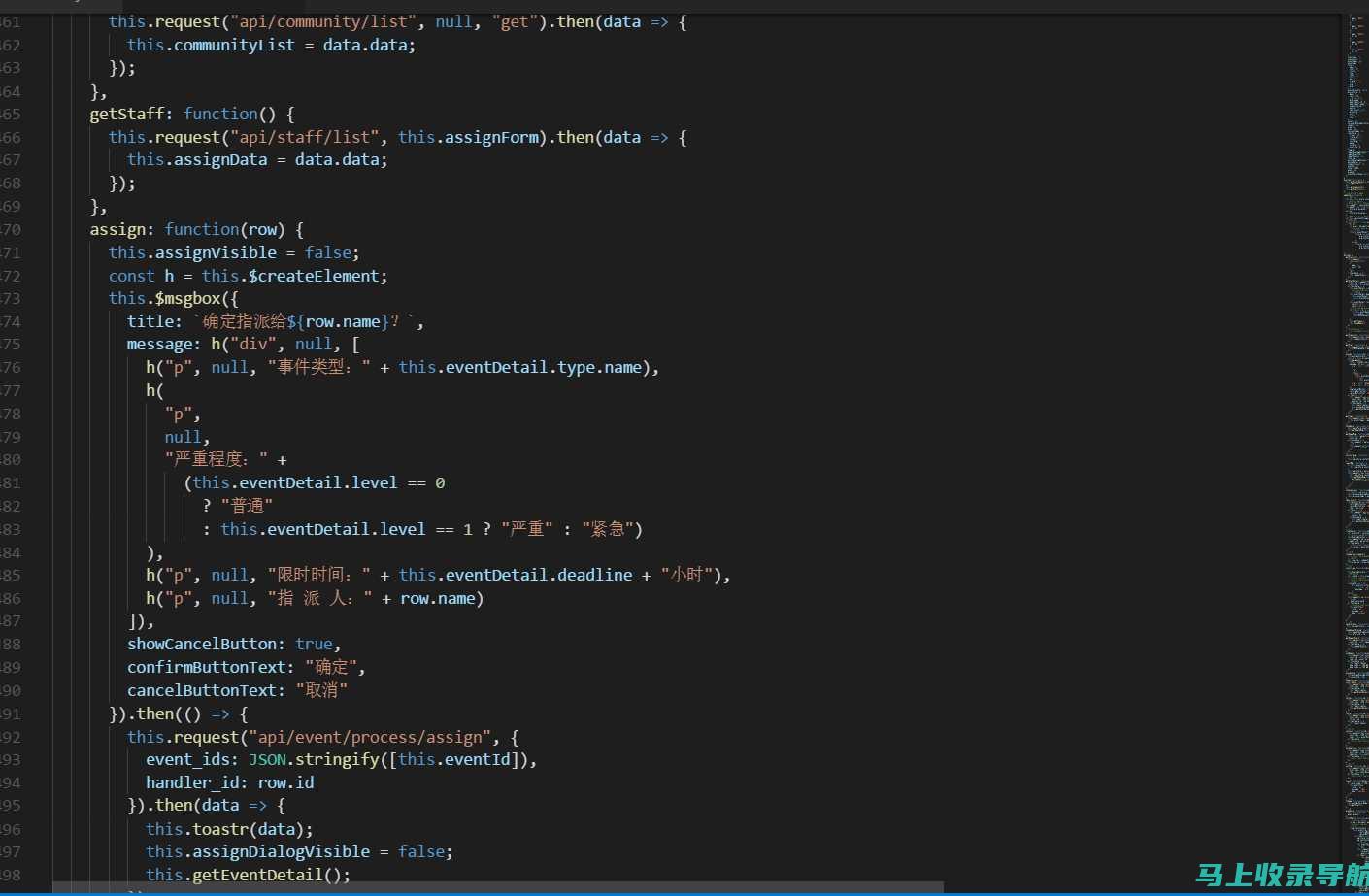
Task: Click the this.$msgbox({ call
Action: pyautogui.click(x=173, y=298)
